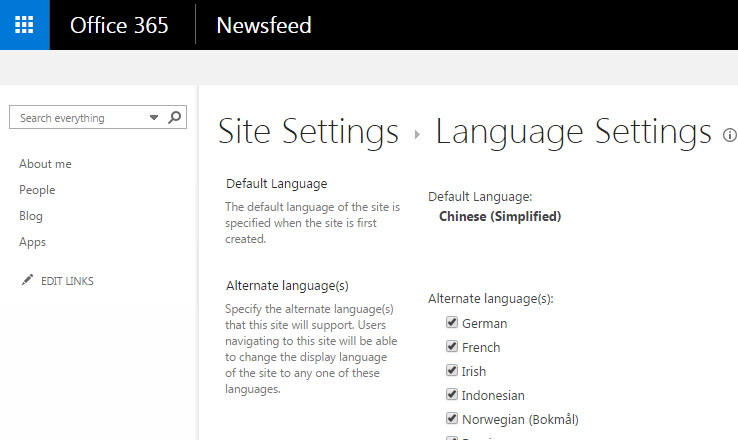This screenshot has height=440, width=738.
Task: Click the EDIT LINKS link
Action: pos(67,281)
